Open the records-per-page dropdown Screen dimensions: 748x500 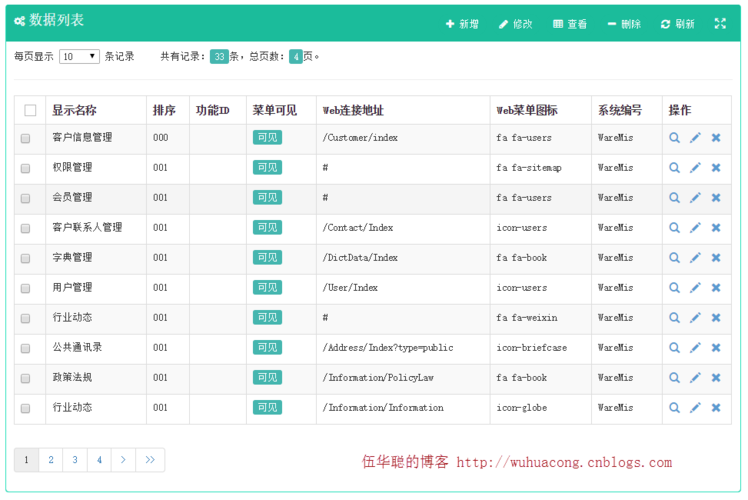pos(79,56)
